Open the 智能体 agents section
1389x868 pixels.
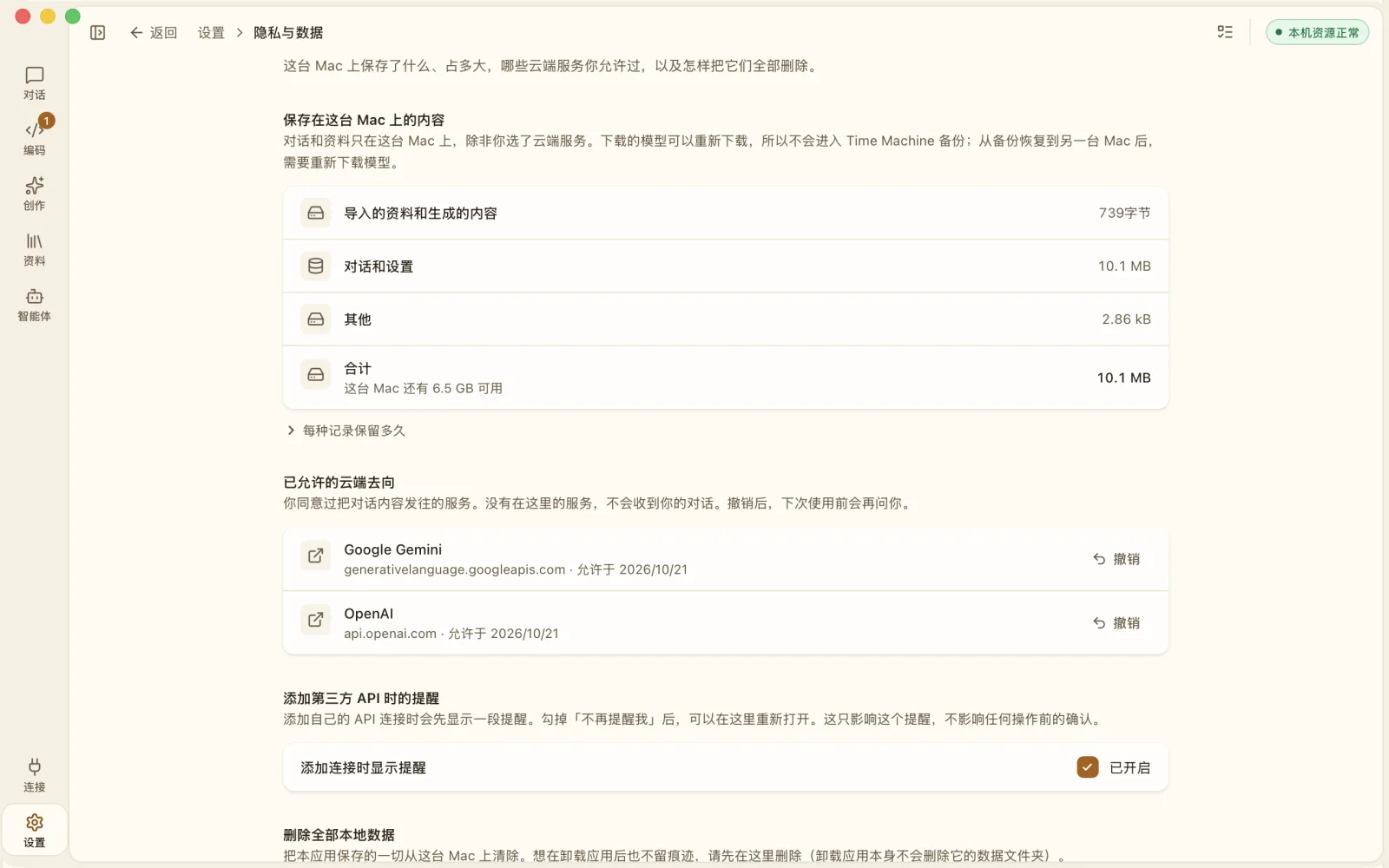tap(34, 305)
